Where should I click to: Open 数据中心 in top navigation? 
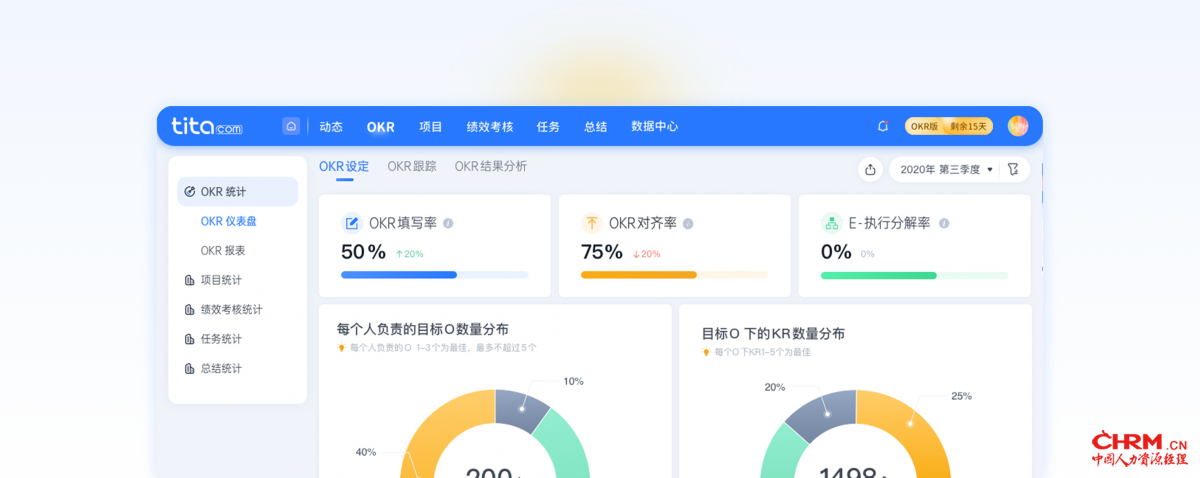click(655, 126)
